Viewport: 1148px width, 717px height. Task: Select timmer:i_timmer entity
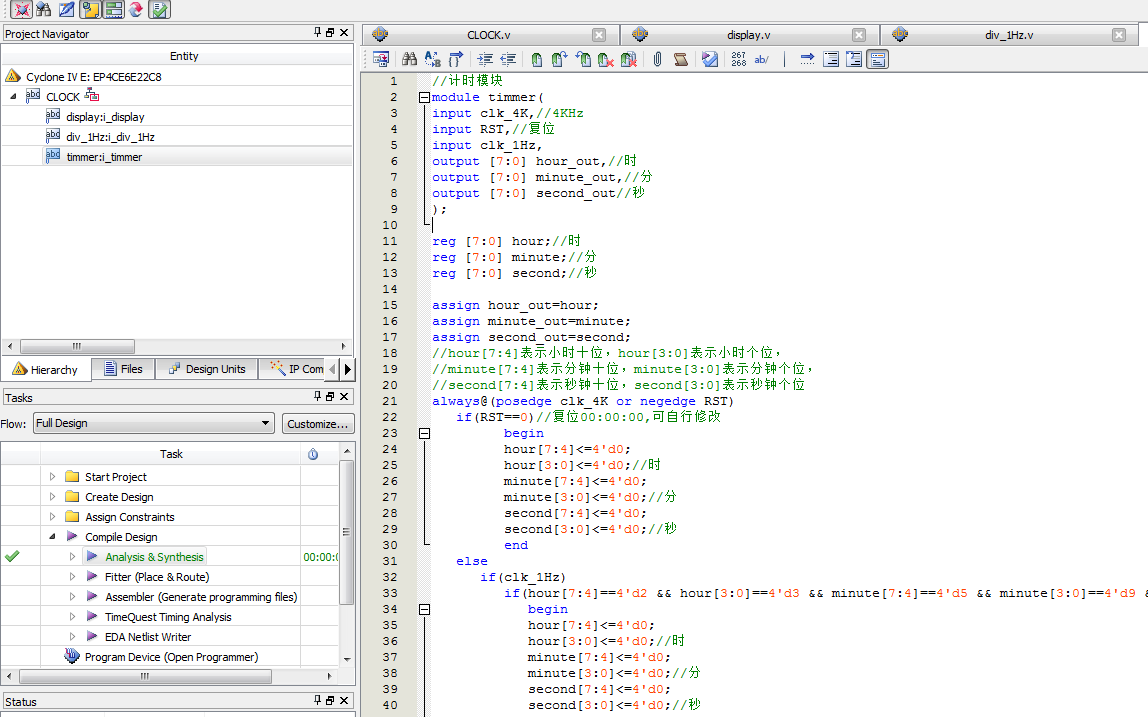coord(104,157)
